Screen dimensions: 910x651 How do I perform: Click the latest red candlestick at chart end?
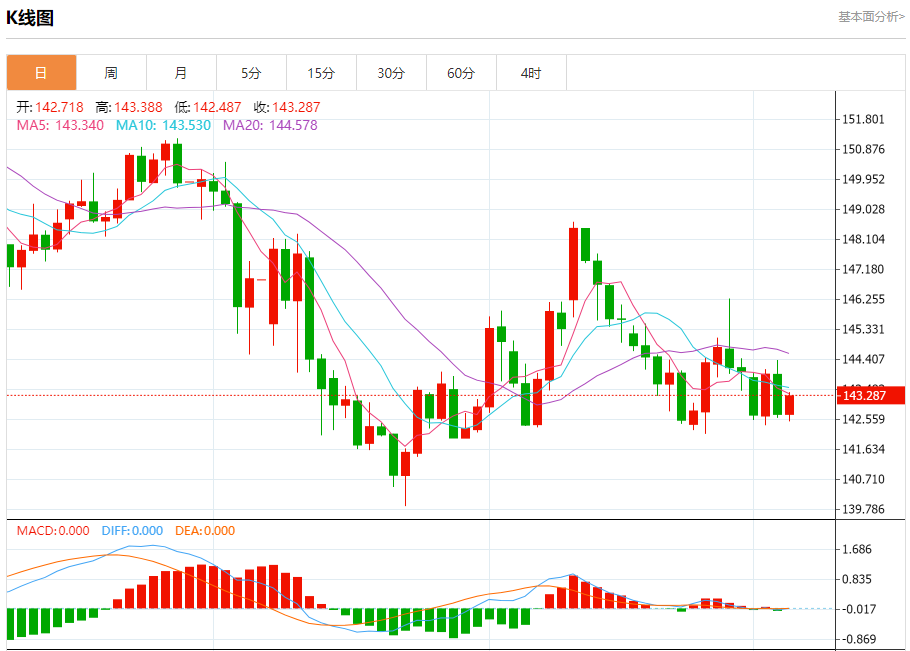789,406
